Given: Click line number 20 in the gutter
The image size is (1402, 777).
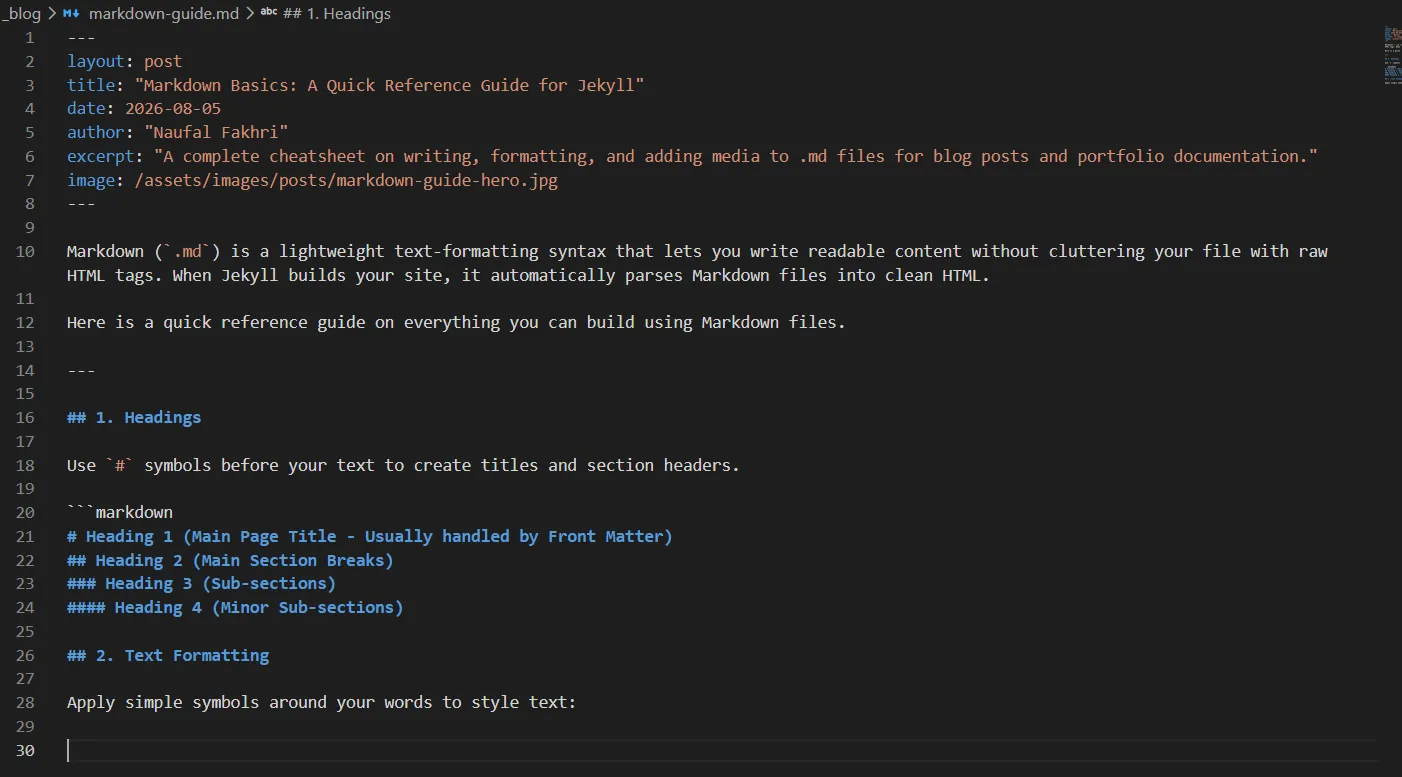Looking at the screenshot, I should (x=25, y=512).
